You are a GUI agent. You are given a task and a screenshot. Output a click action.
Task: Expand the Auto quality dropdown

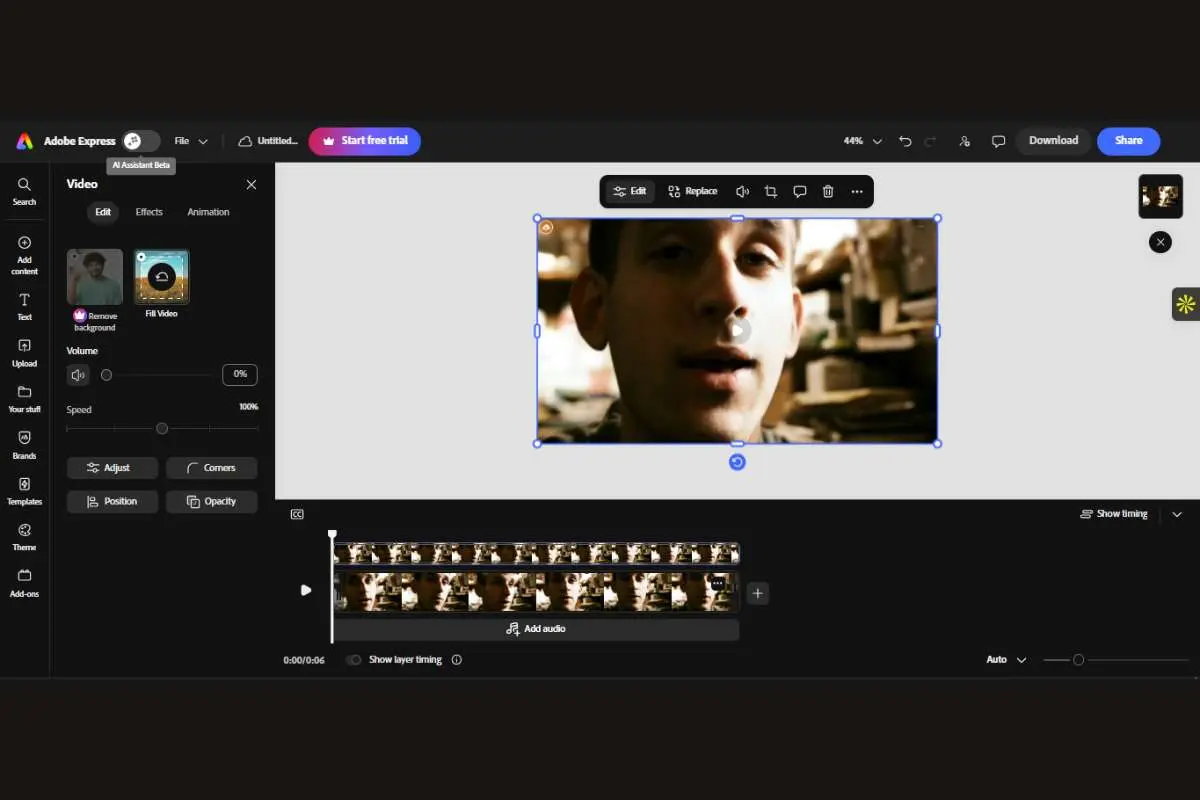click(x=1005, y=659)
